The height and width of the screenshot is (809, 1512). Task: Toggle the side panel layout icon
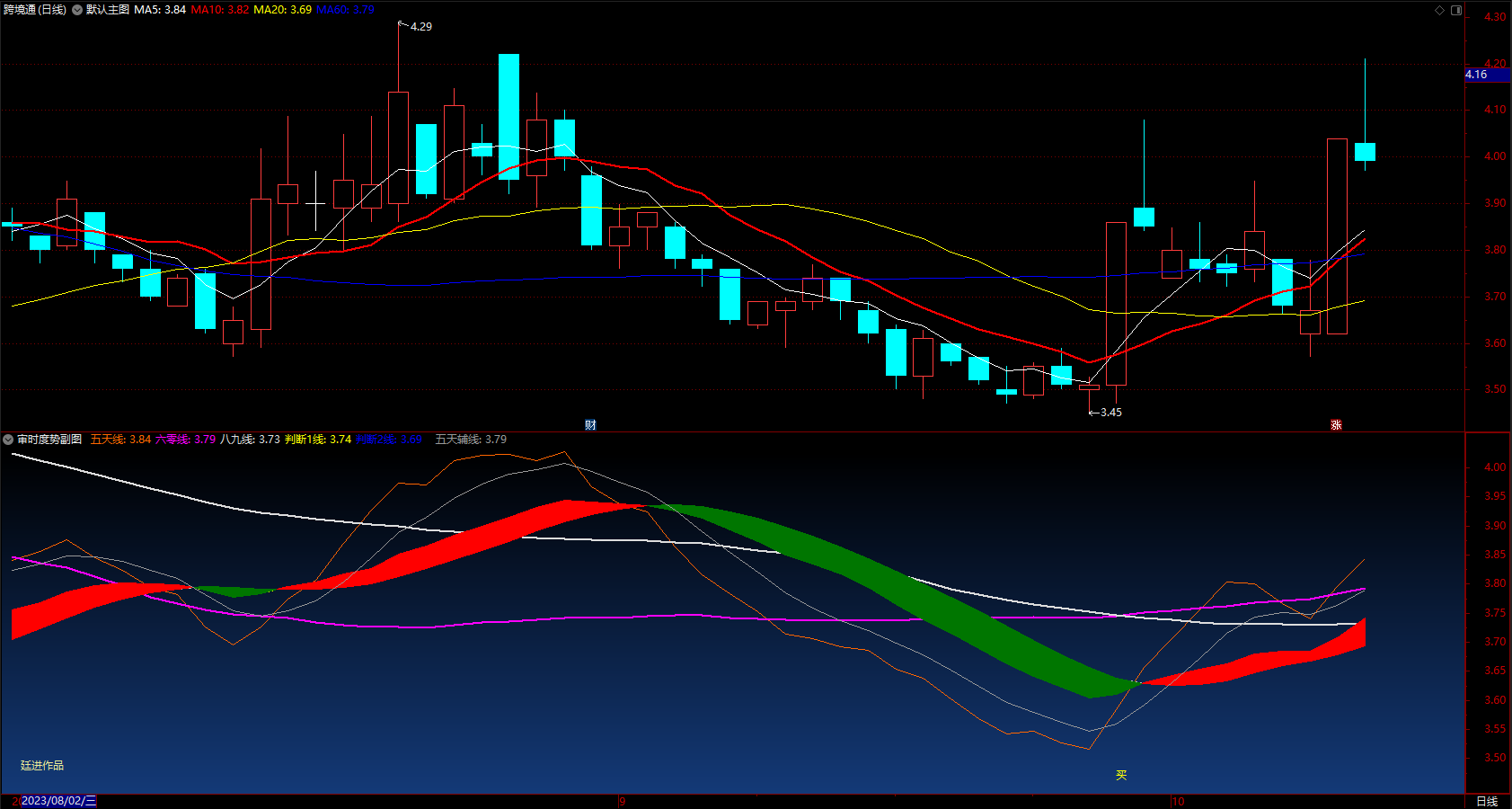(1456, 10)
